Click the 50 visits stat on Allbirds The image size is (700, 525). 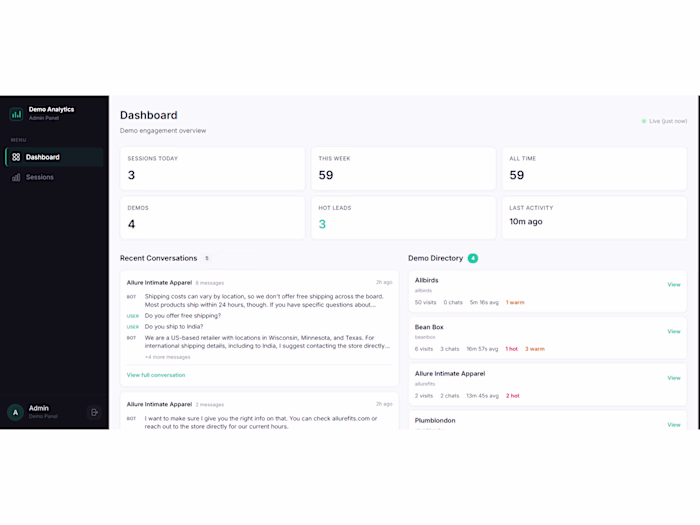(425, 303)
